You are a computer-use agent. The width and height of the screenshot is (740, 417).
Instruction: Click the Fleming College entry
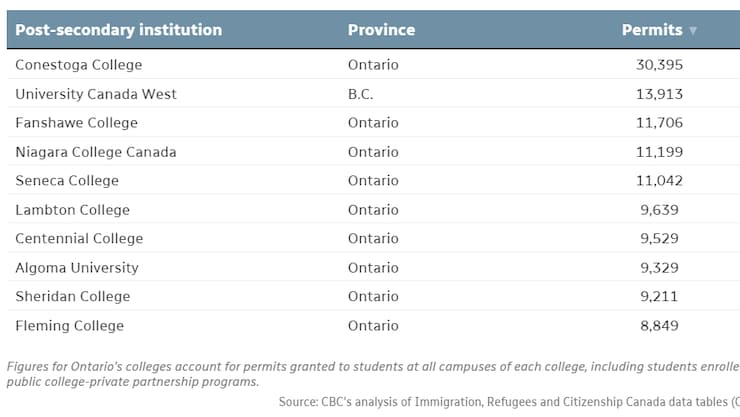tap(70, 326)
